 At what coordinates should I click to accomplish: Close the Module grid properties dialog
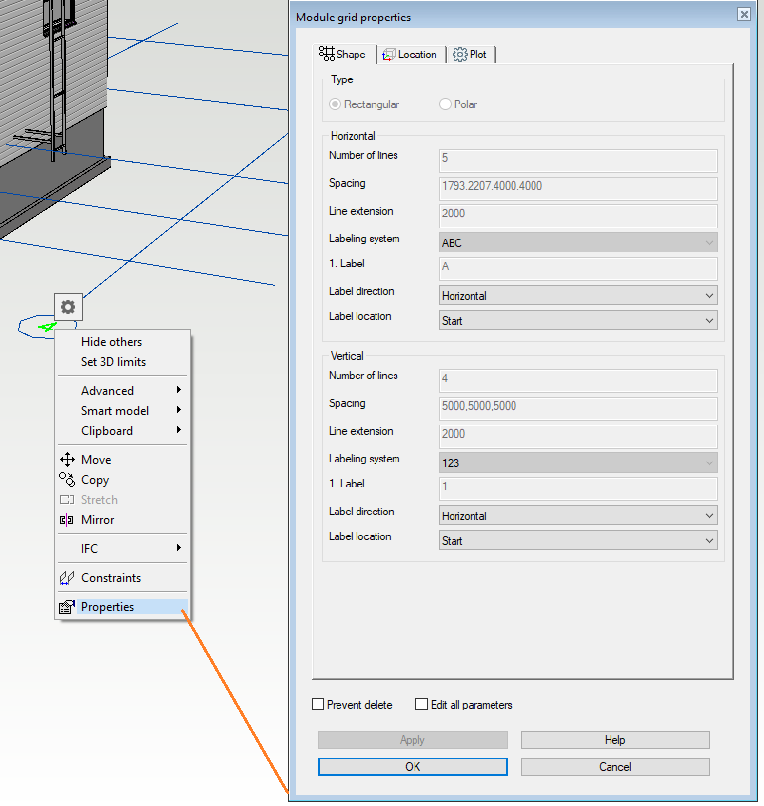[x=743, y=15]
